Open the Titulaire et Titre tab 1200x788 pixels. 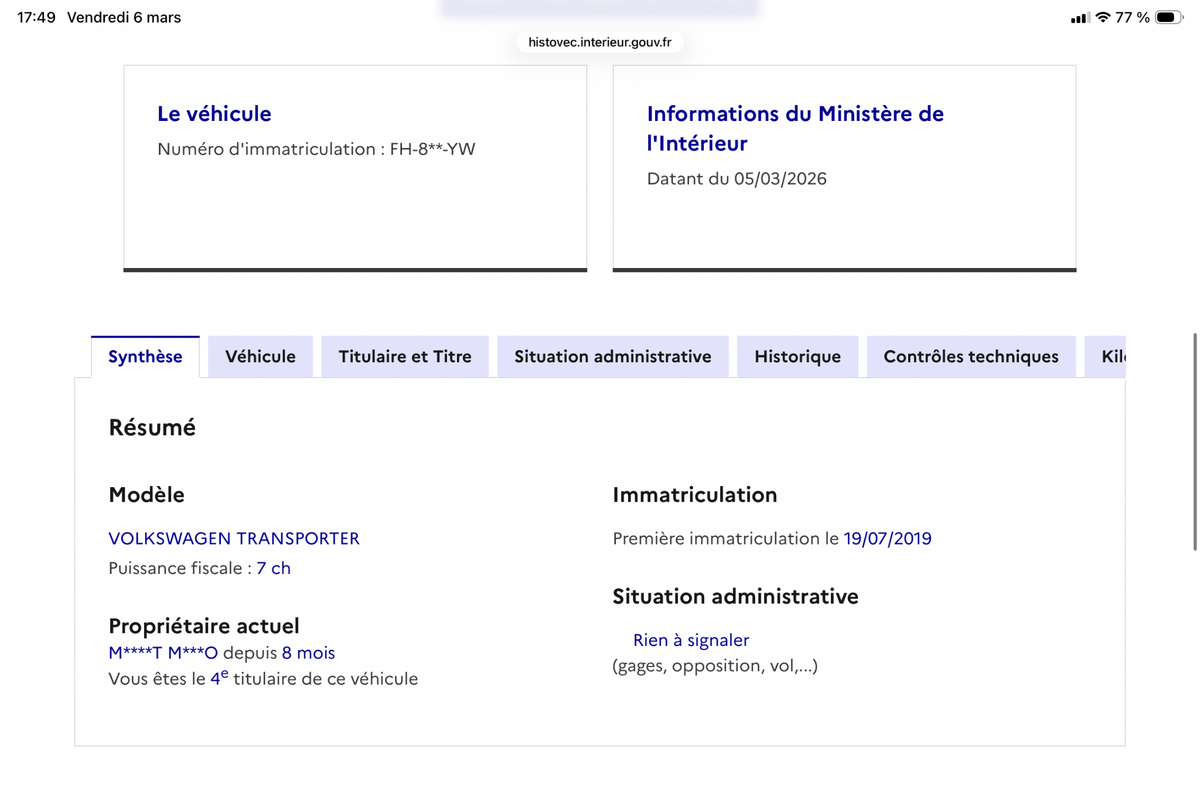[x=405, y=357]
